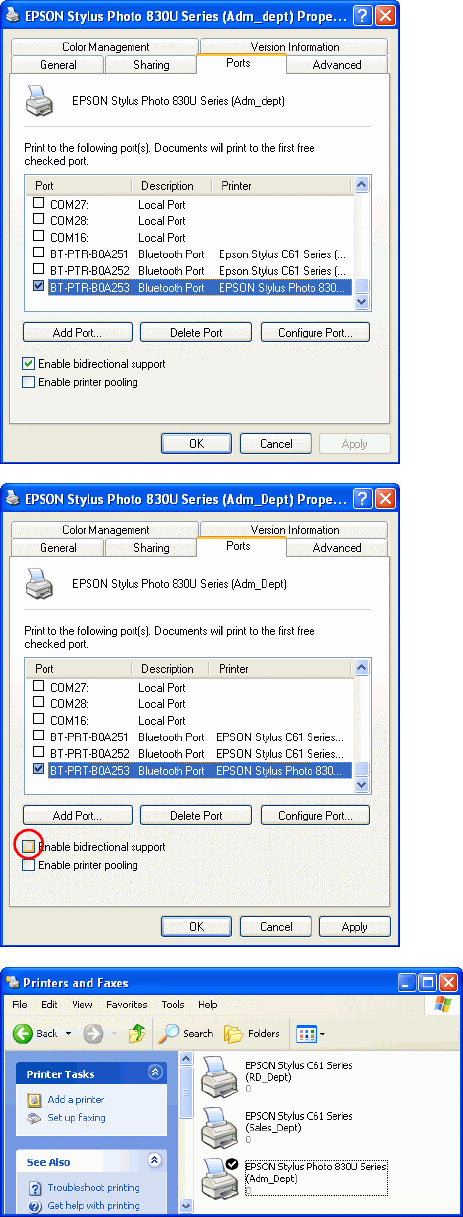Click the Set up faxing icon

tap(34, 1118)
